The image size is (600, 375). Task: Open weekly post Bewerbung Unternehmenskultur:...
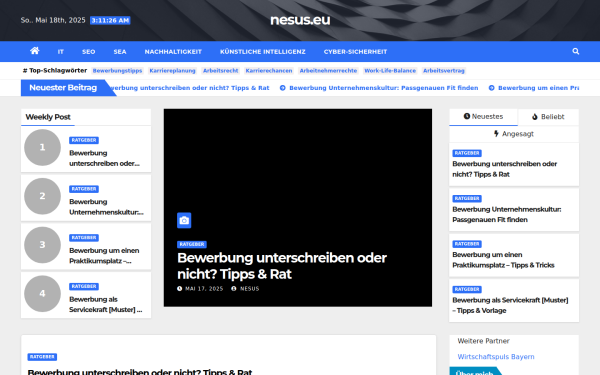[106, 207]
